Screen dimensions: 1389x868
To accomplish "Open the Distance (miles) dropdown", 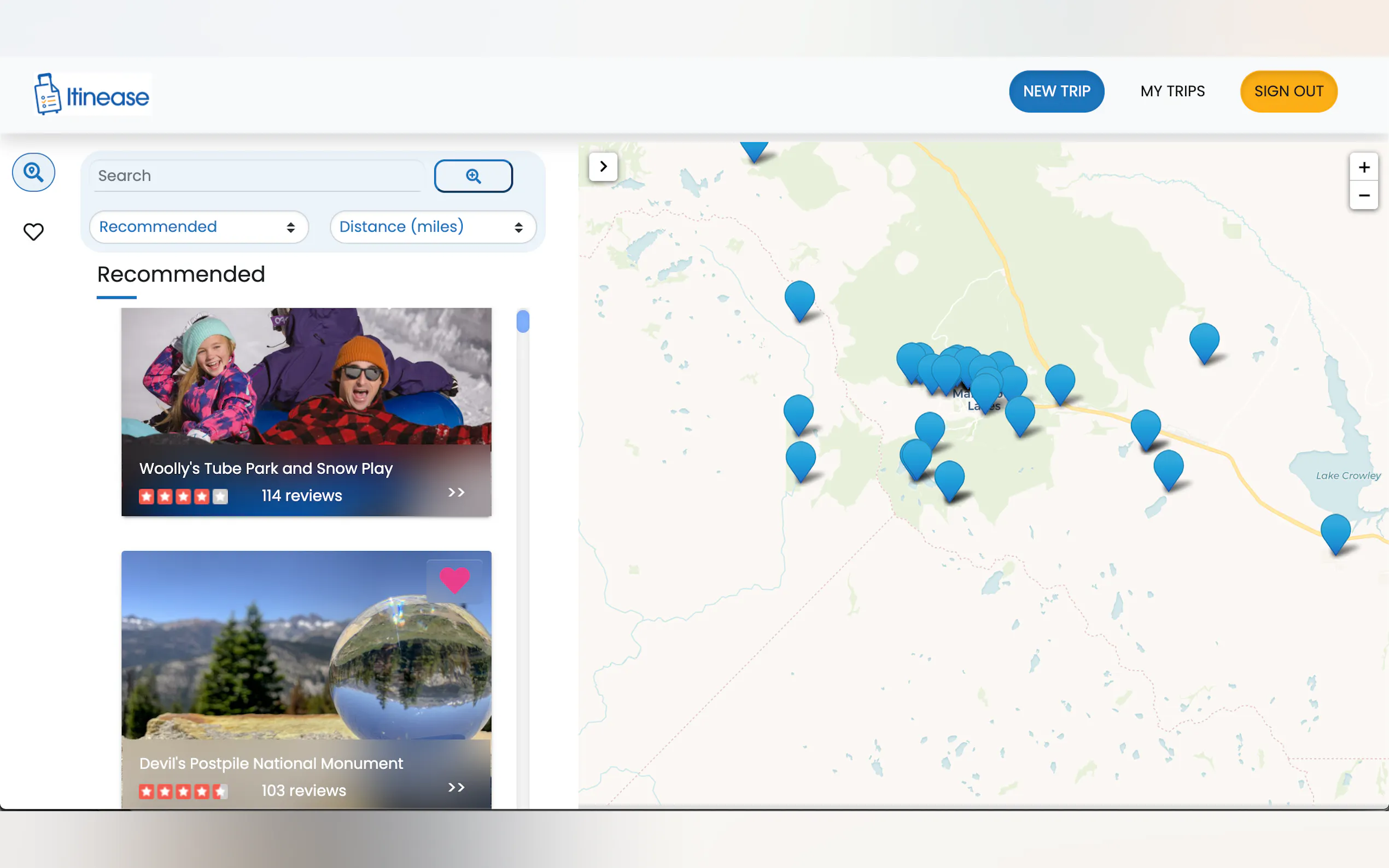I will (433, 227).
